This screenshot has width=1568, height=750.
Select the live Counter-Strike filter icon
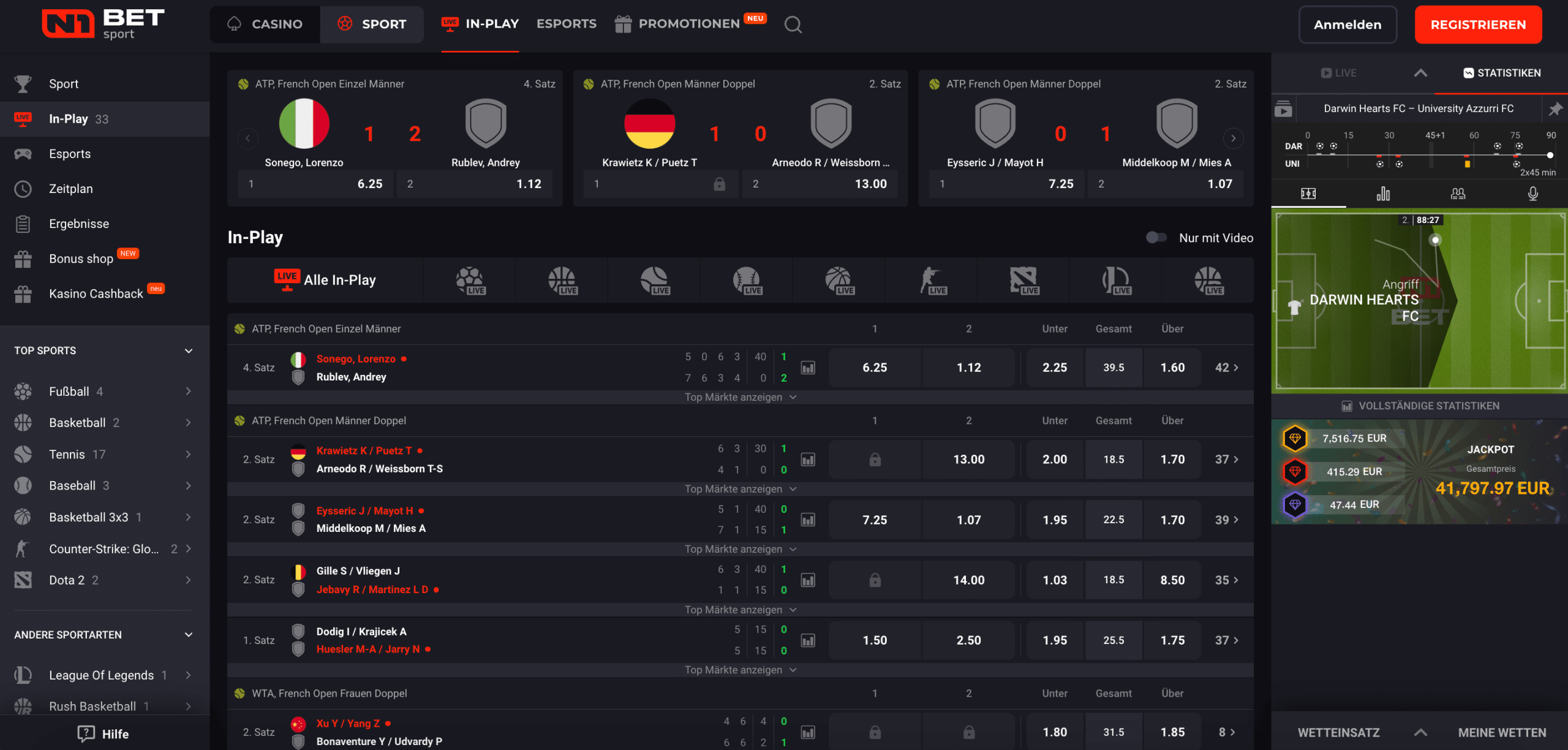click(932, 281)
